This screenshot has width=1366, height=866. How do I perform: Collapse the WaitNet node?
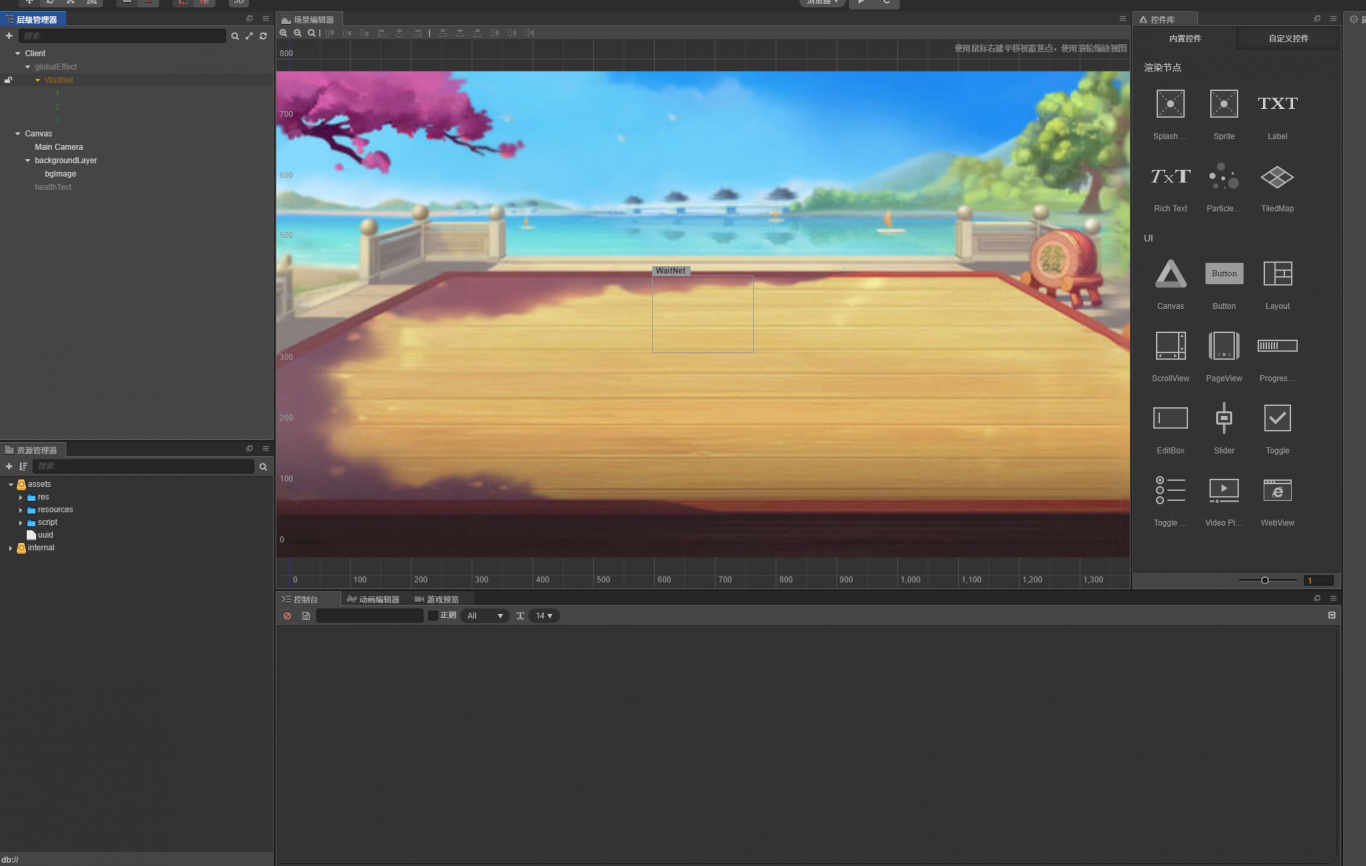click(38, 80)
